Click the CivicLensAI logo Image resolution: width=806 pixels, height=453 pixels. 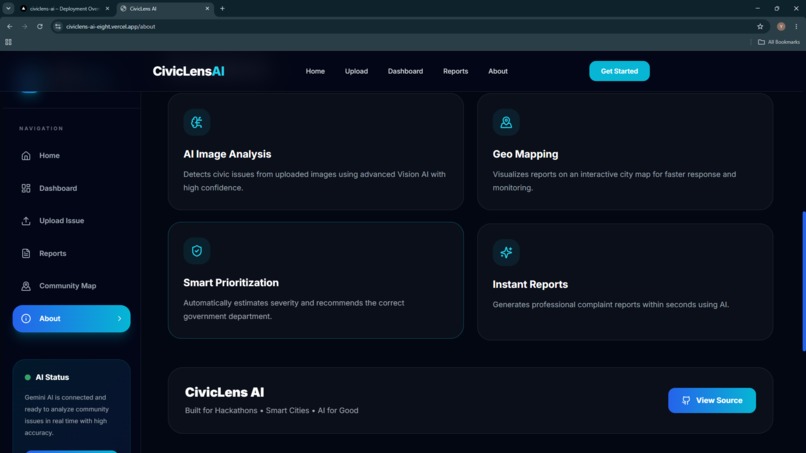coord(188,71)
